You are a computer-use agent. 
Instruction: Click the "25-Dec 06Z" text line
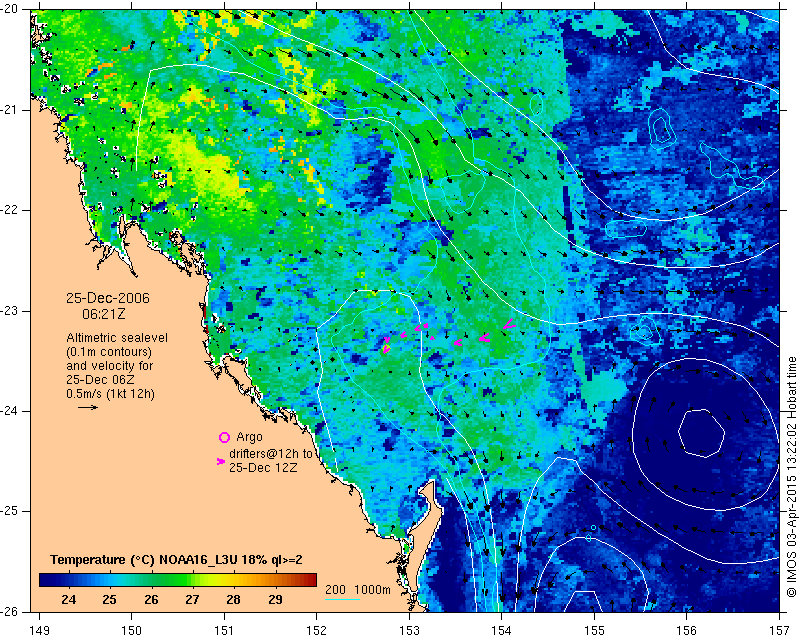(101, 380)
